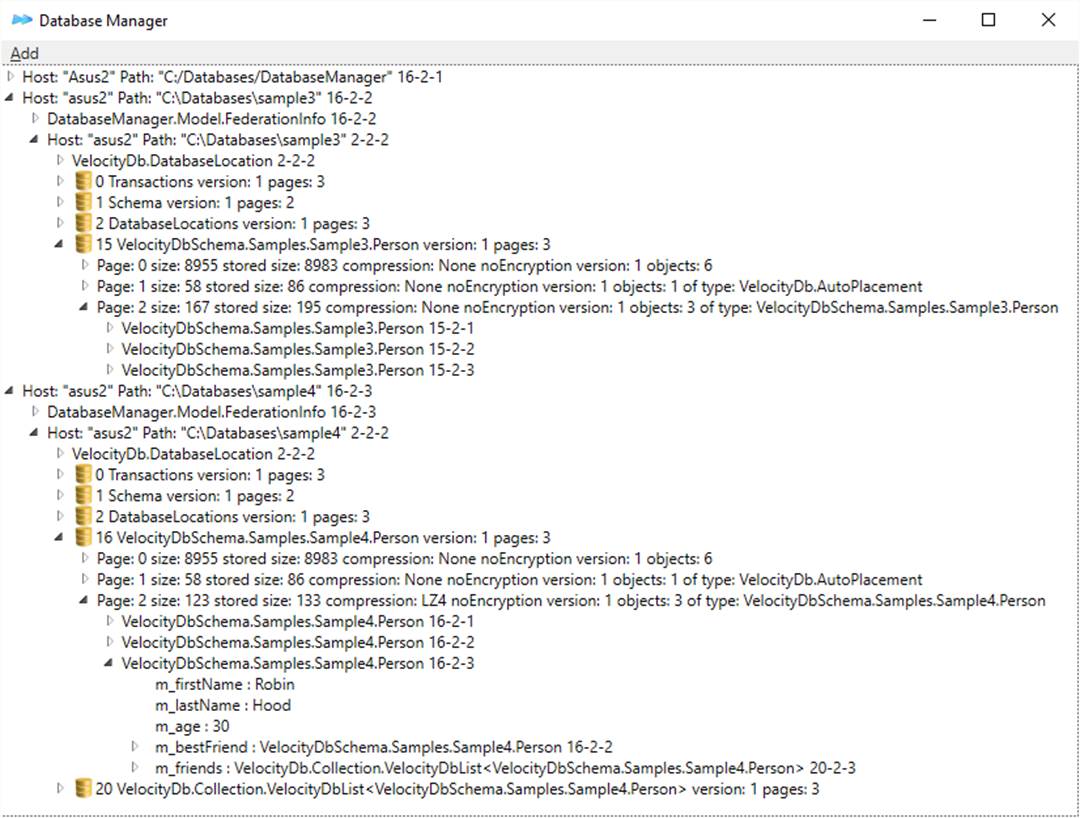Click the Database Manager app icon in title bar
The image size is (1080, 818).
[x=22, y=20]
